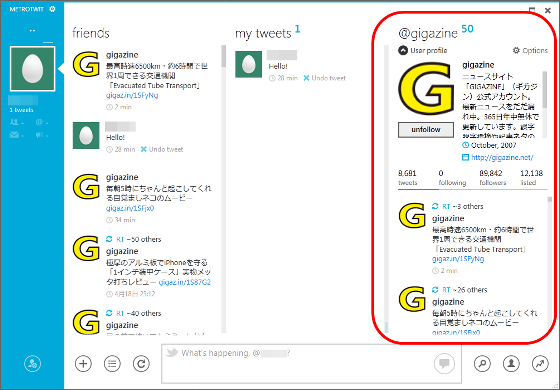Screen dimensions: 560x390
Task: Open the http://gigazine.net/ link
Action: click(x=502, y=158)
